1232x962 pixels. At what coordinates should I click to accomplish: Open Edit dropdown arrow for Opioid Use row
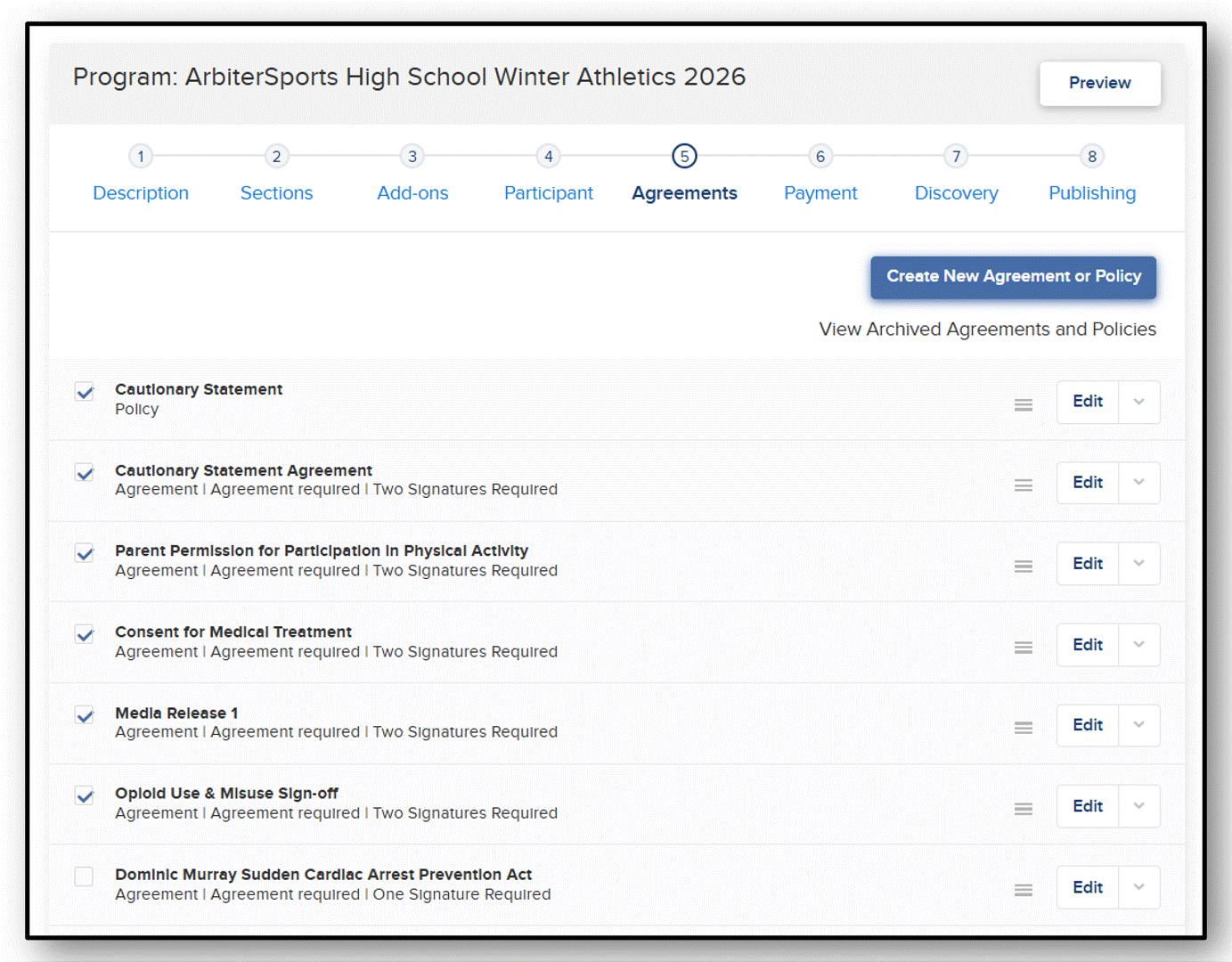point(1139,806)
